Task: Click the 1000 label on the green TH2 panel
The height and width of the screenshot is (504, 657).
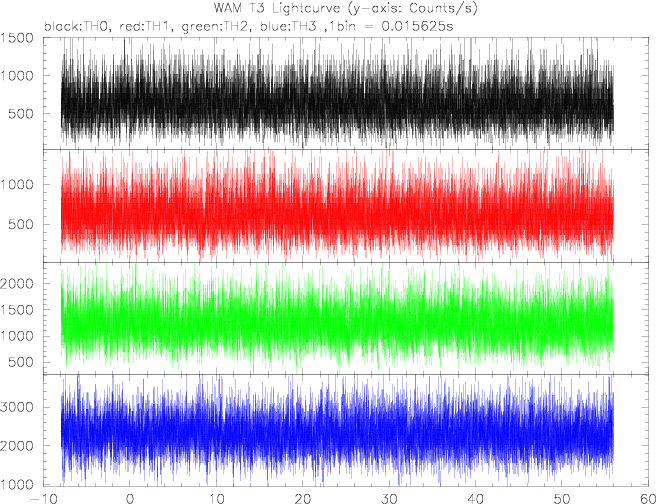Action: [17, 336]
